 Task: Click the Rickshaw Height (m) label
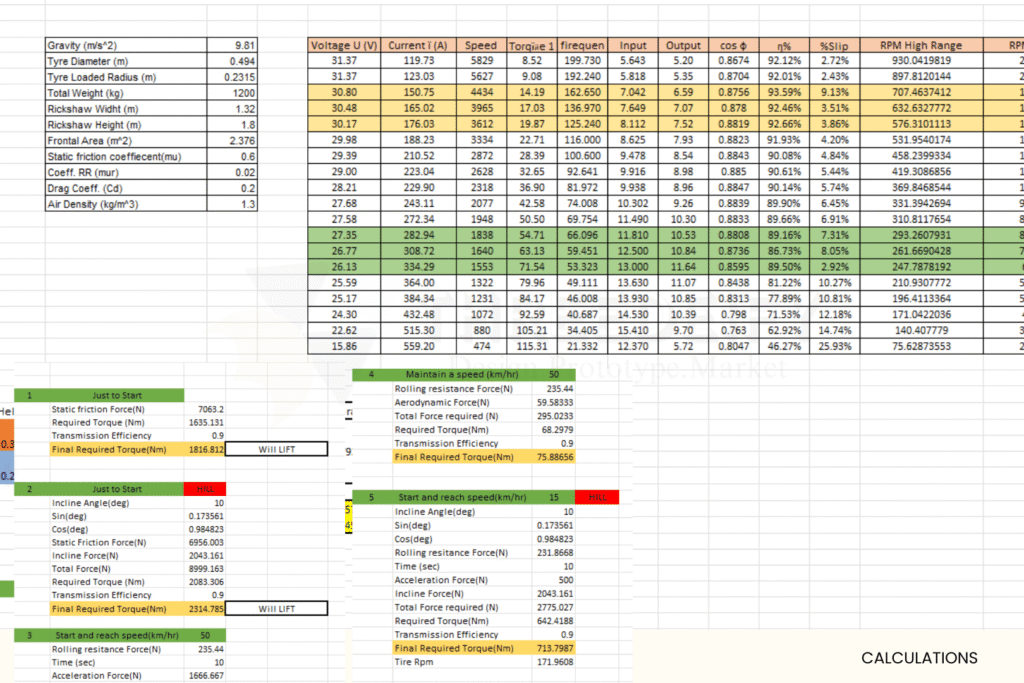click(x=126, y=125)
